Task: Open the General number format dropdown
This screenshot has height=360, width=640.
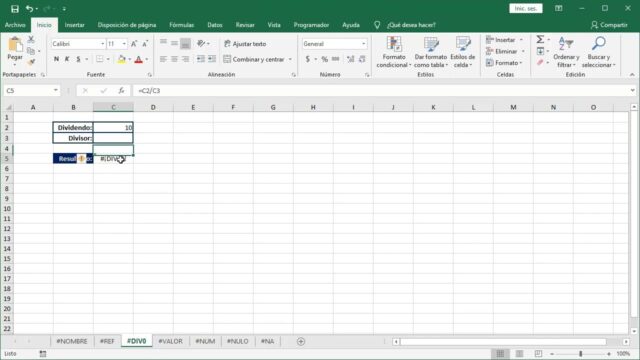Action: pyautogui.click(x=363, y=44)
